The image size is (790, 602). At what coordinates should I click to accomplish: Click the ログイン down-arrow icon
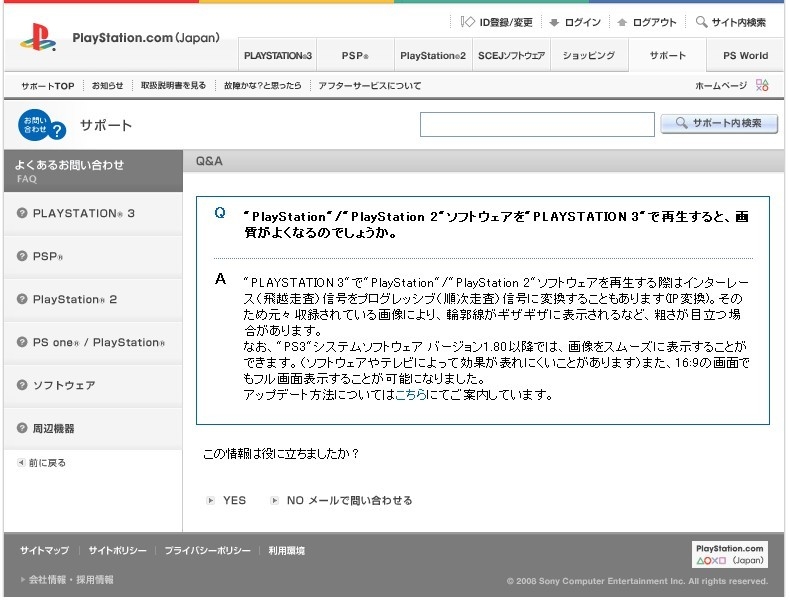[x=554, y=22]
